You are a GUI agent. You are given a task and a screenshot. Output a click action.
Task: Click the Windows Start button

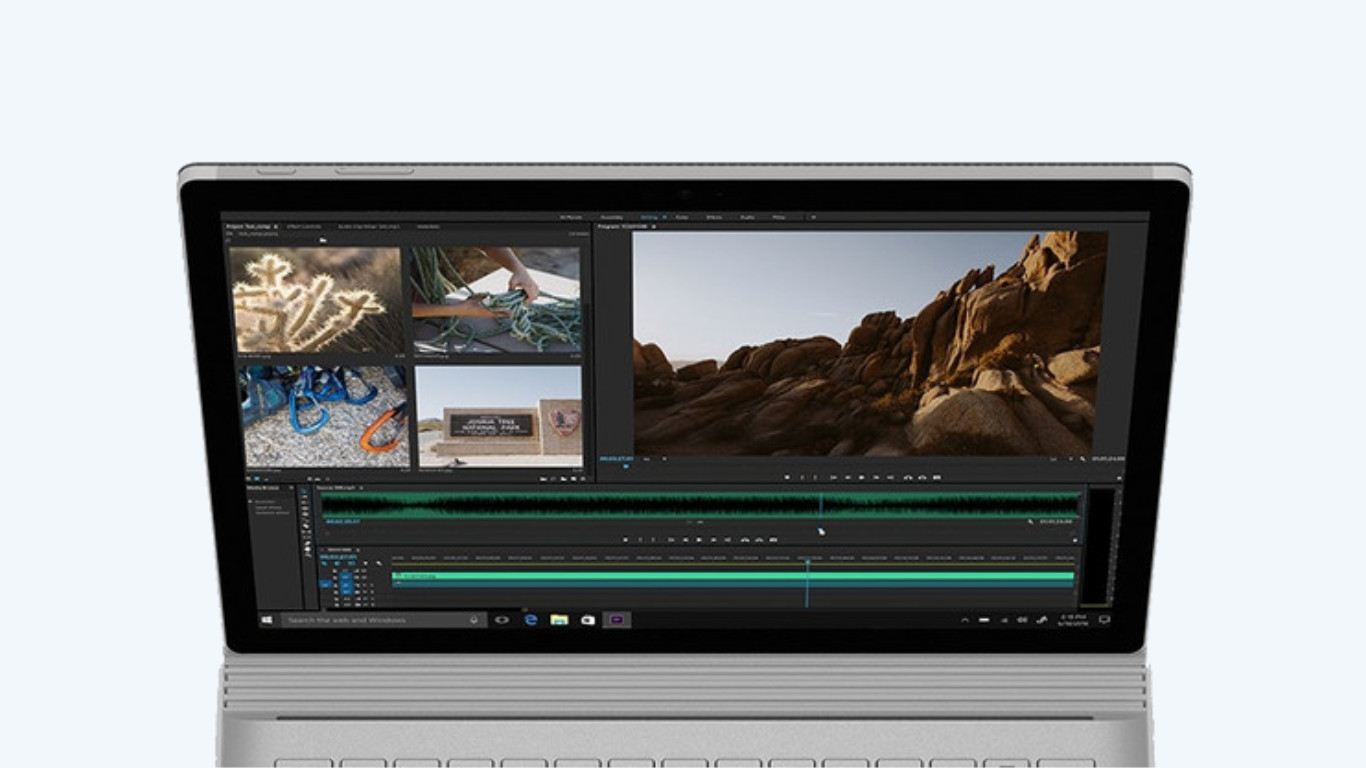[x=267, y=620]
